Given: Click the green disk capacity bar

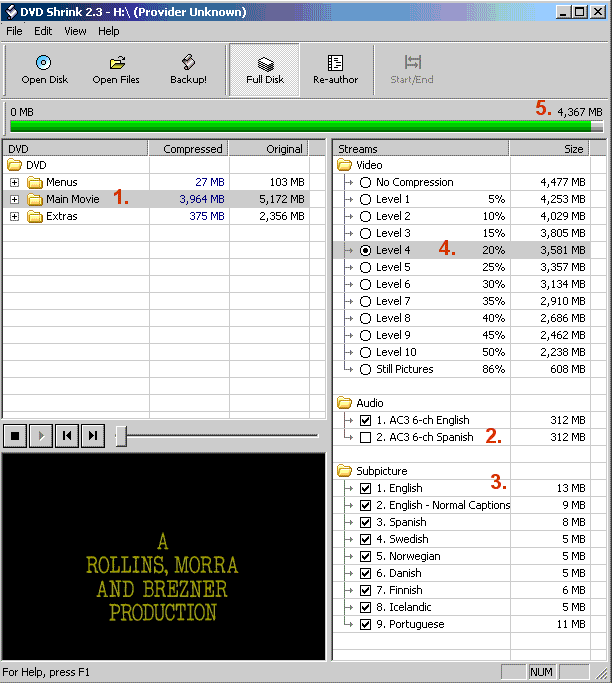Looking at the screenshot, I should point(306,126).
